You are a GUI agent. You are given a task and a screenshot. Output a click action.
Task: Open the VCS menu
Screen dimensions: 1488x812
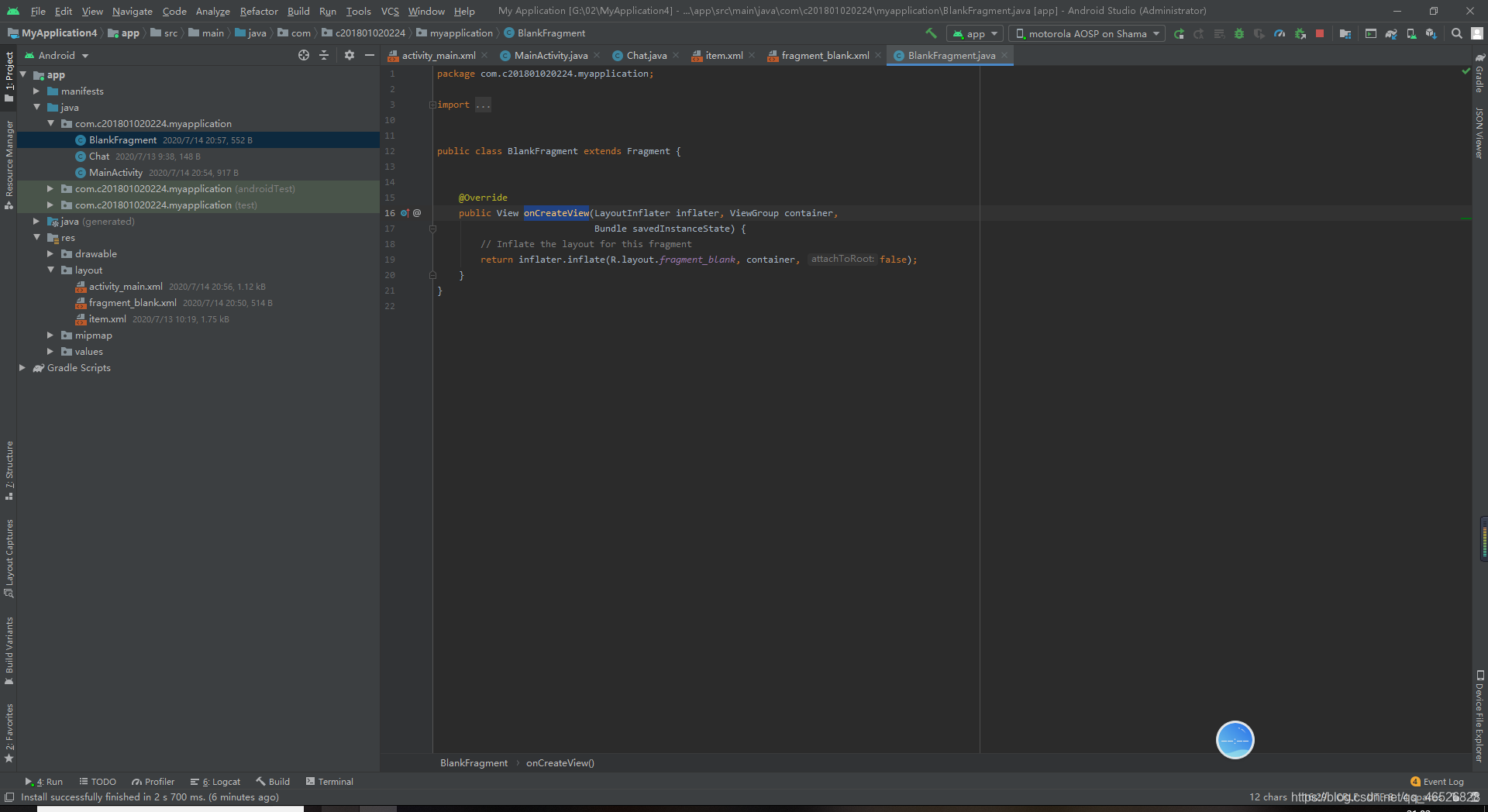click(390, 11)
